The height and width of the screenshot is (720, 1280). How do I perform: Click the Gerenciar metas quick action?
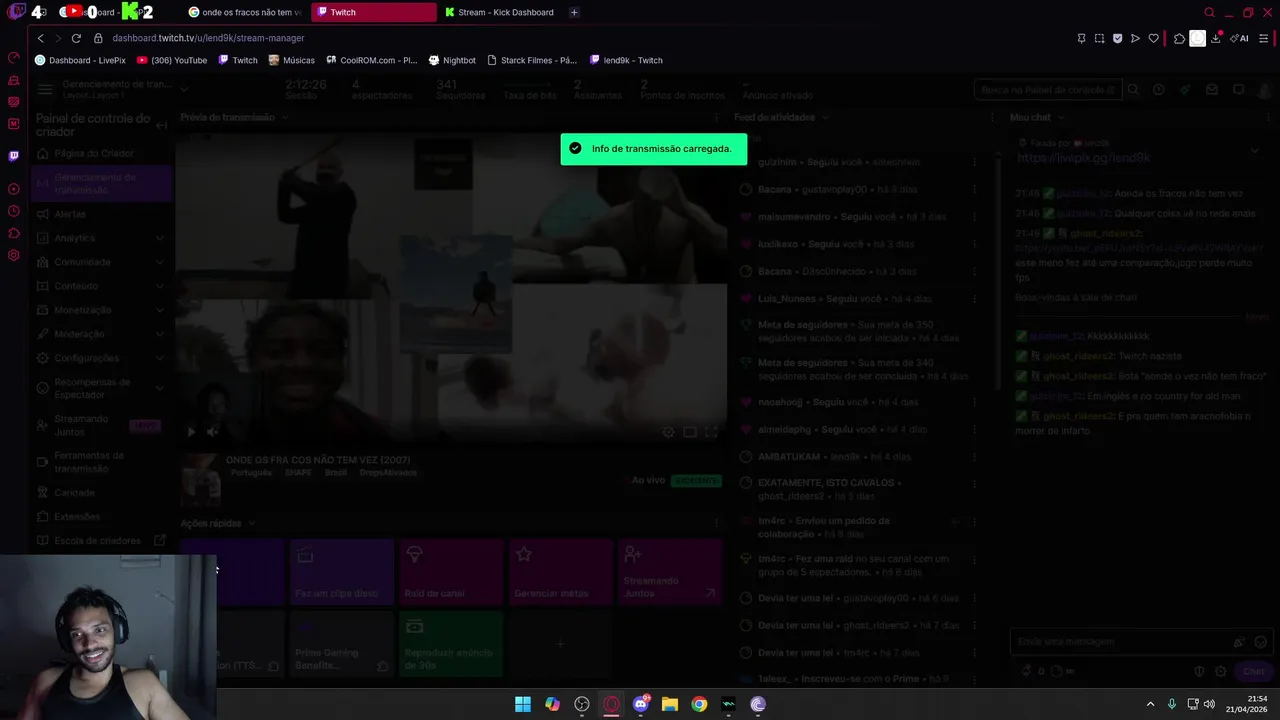click(560, 573)
